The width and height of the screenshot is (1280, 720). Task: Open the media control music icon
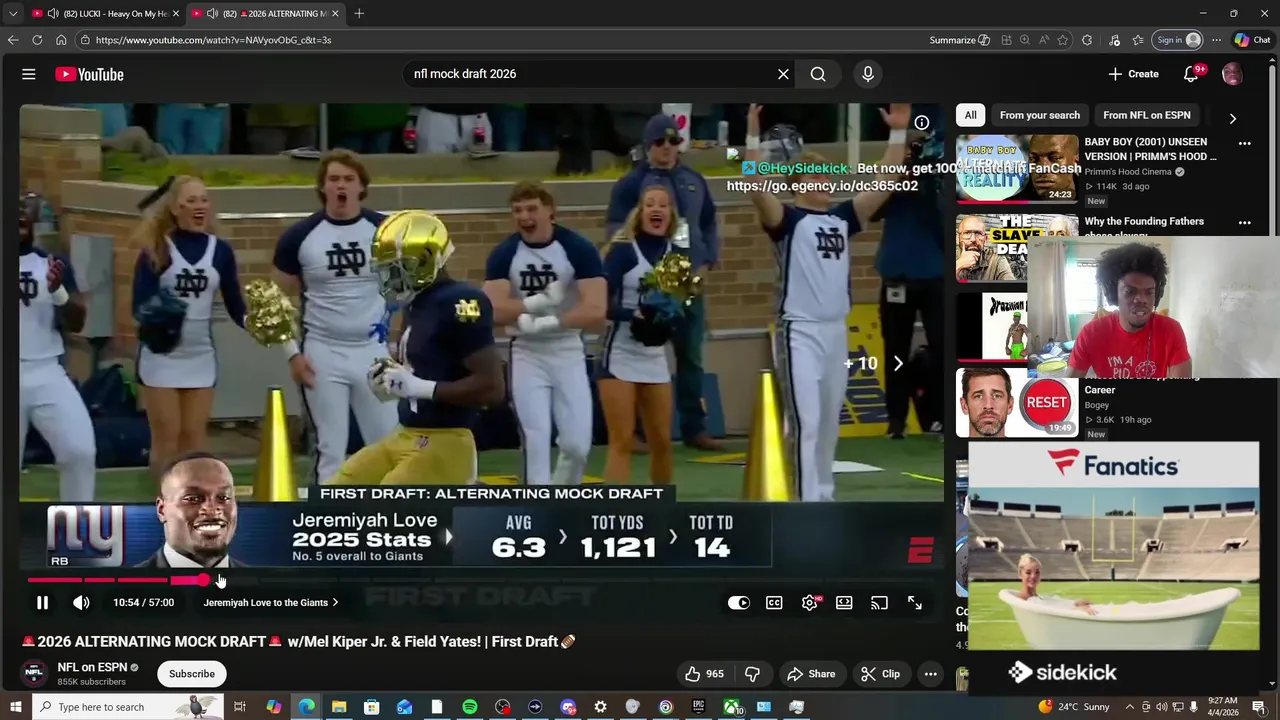(1115, 40)
